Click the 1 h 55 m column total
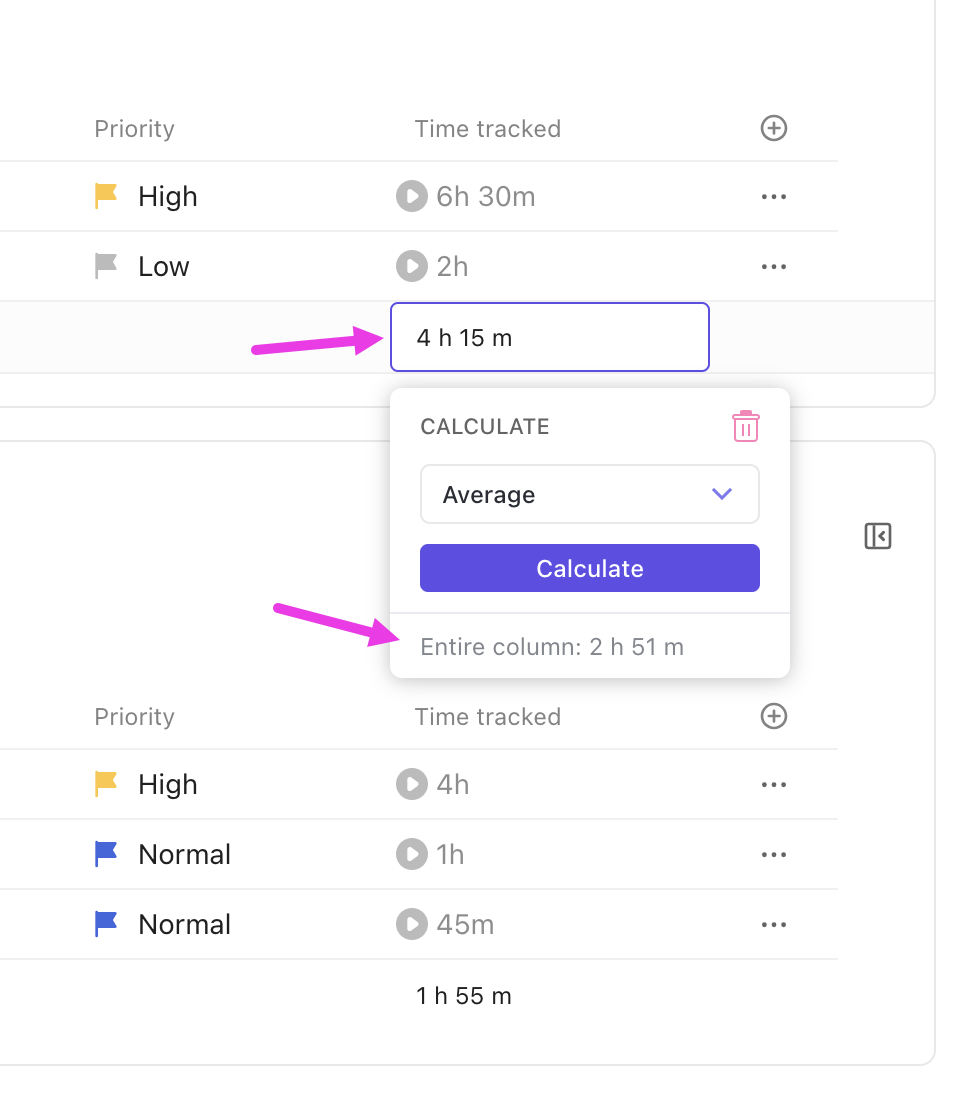The image size is (956, 1106). (464, 996)
